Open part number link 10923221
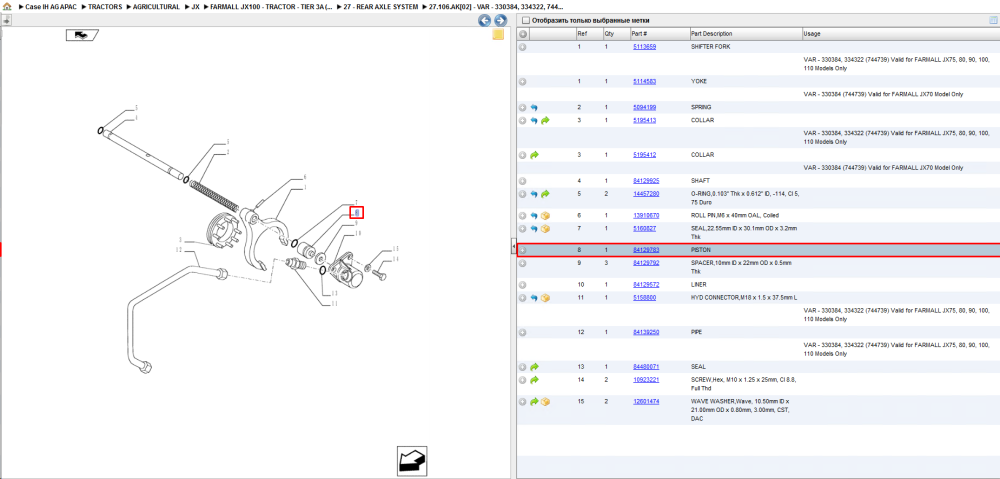This screenshot has height=479, width=1000. [x=646, y=380]
